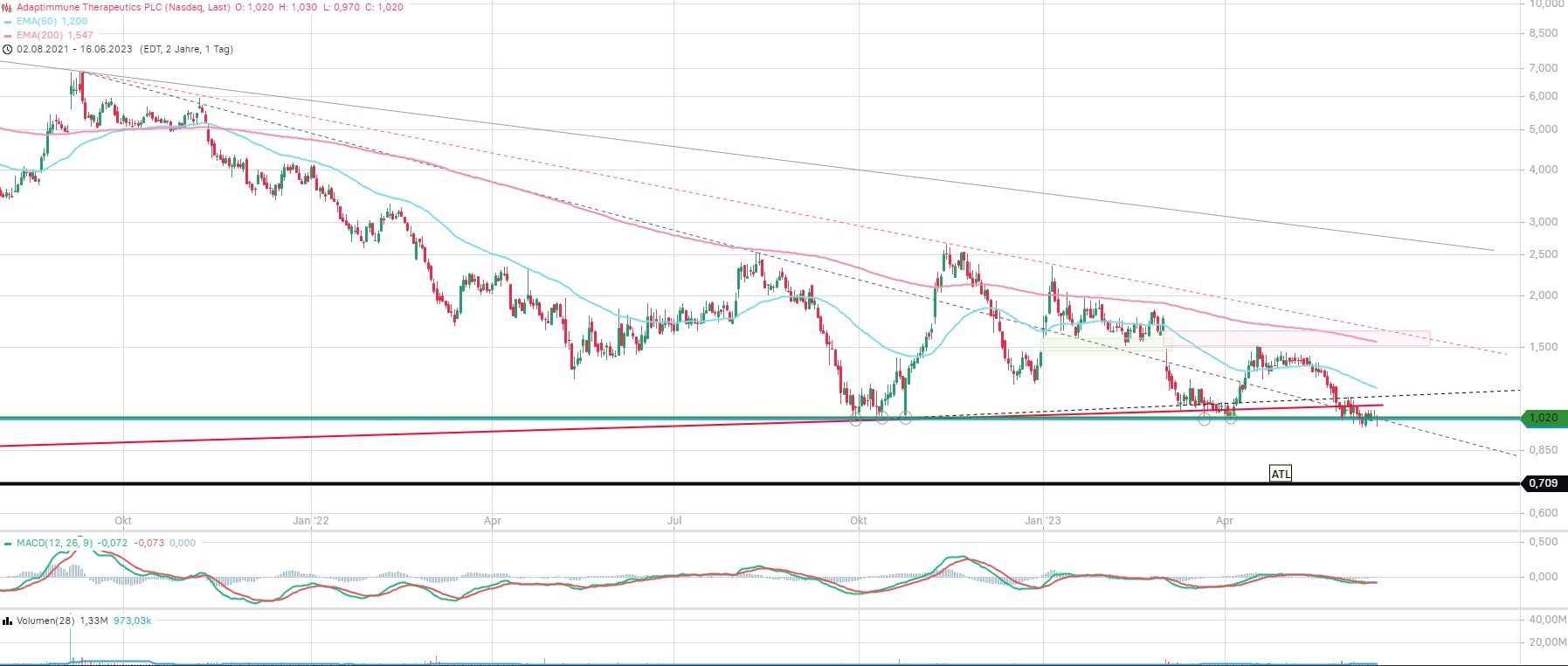The height and width of the screenshot is (666, 1568).
Task: Click the volume value 1,33M
Action: click(x=93, y=621)
